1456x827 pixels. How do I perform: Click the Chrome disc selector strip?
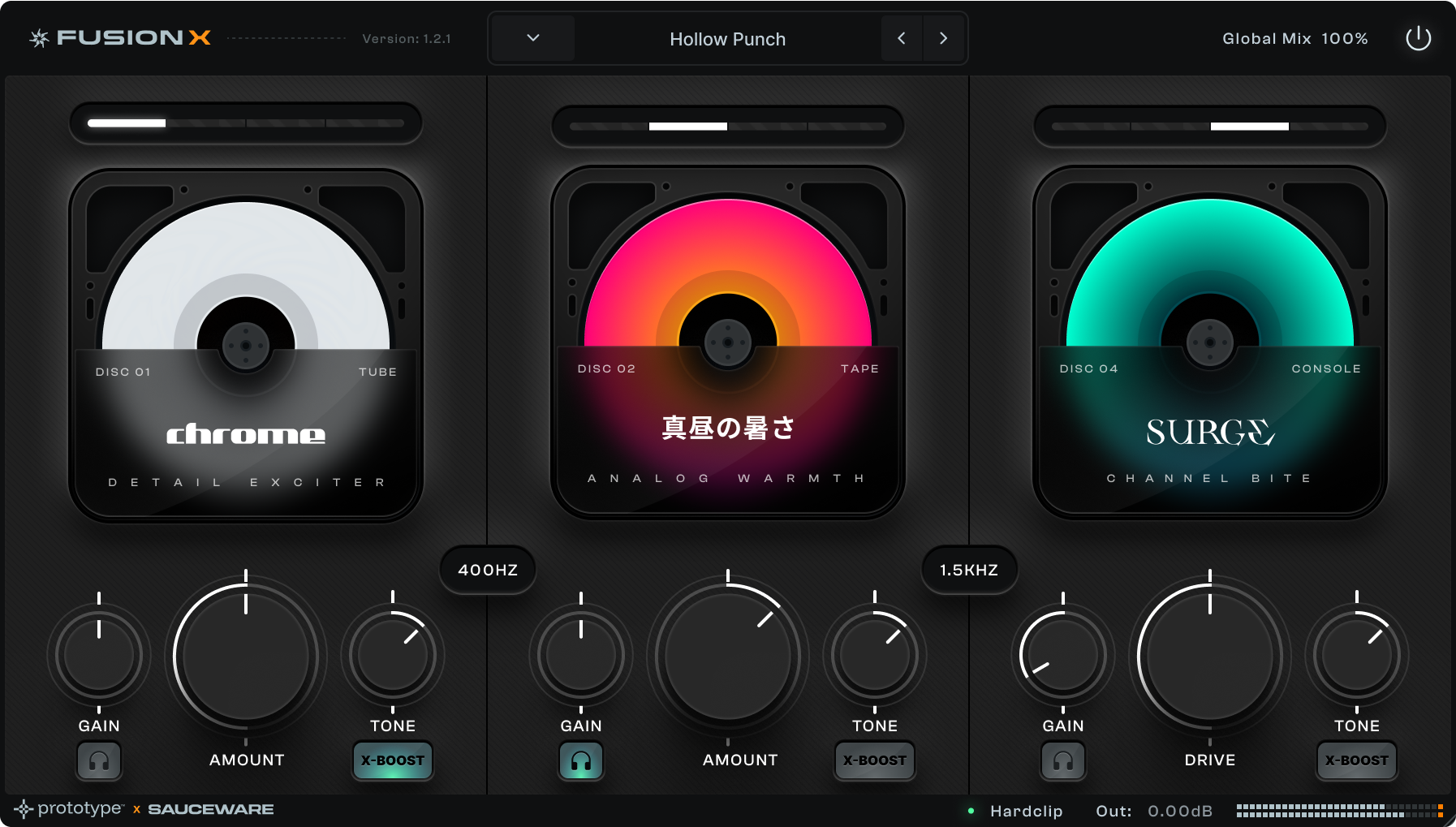pyautogui.click(x=246, y=123)
